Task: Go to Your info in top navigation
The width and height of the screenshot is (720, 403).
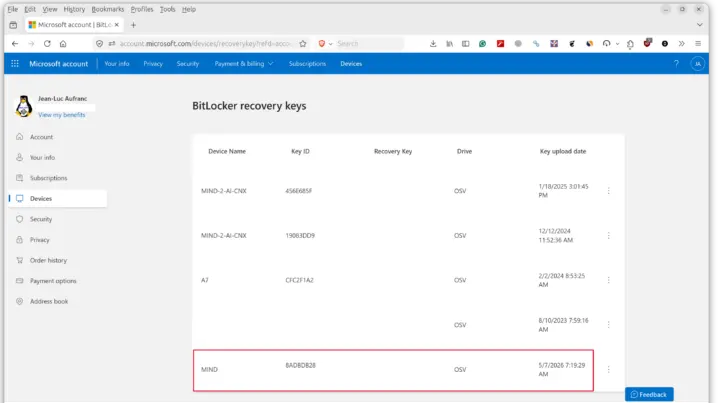Action: 117,64
